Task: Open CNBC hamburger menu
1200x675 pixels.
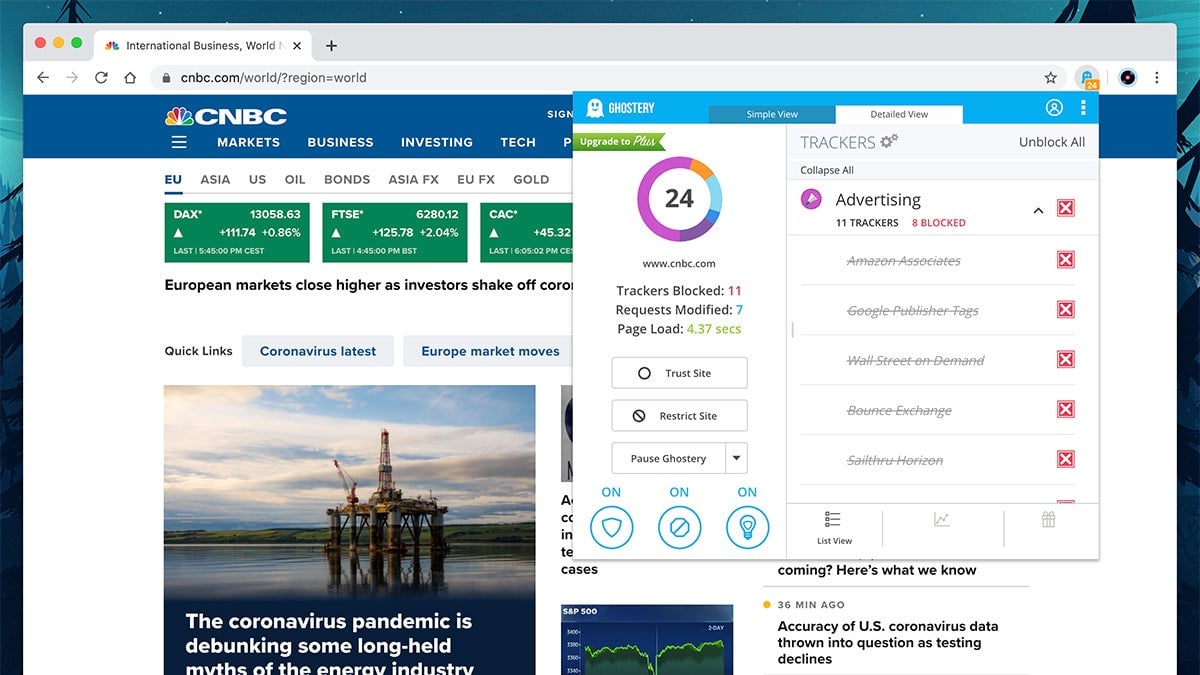Action: [x=179, y=142]
